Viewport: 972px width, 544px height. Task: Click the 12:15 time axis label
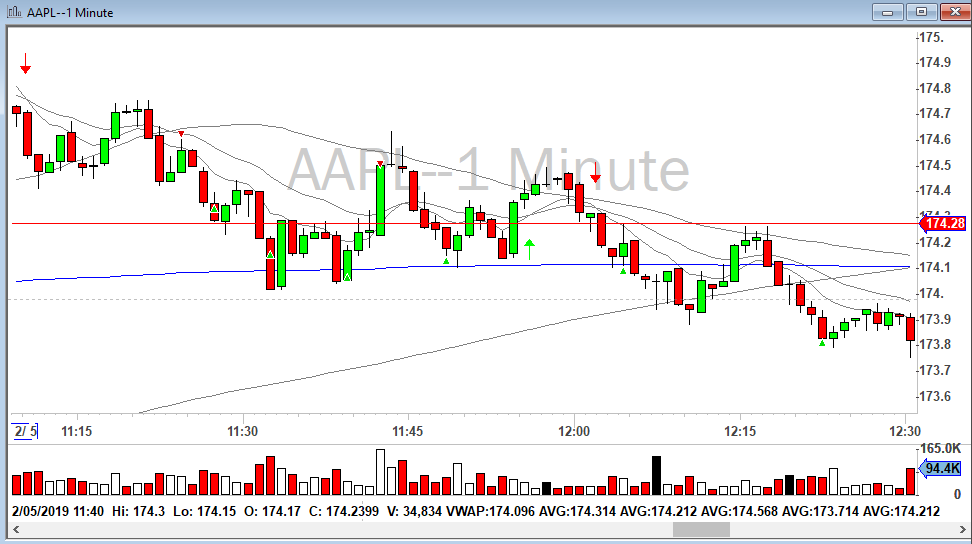[739, 431]
